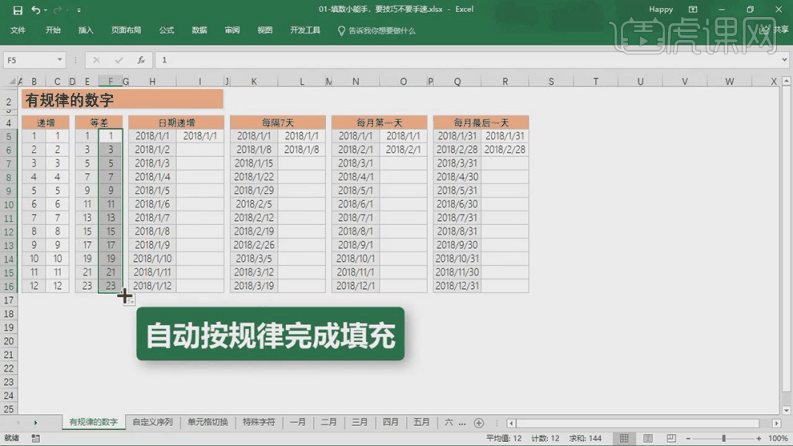Select column S header
The image size is (793, 446).
551,81
